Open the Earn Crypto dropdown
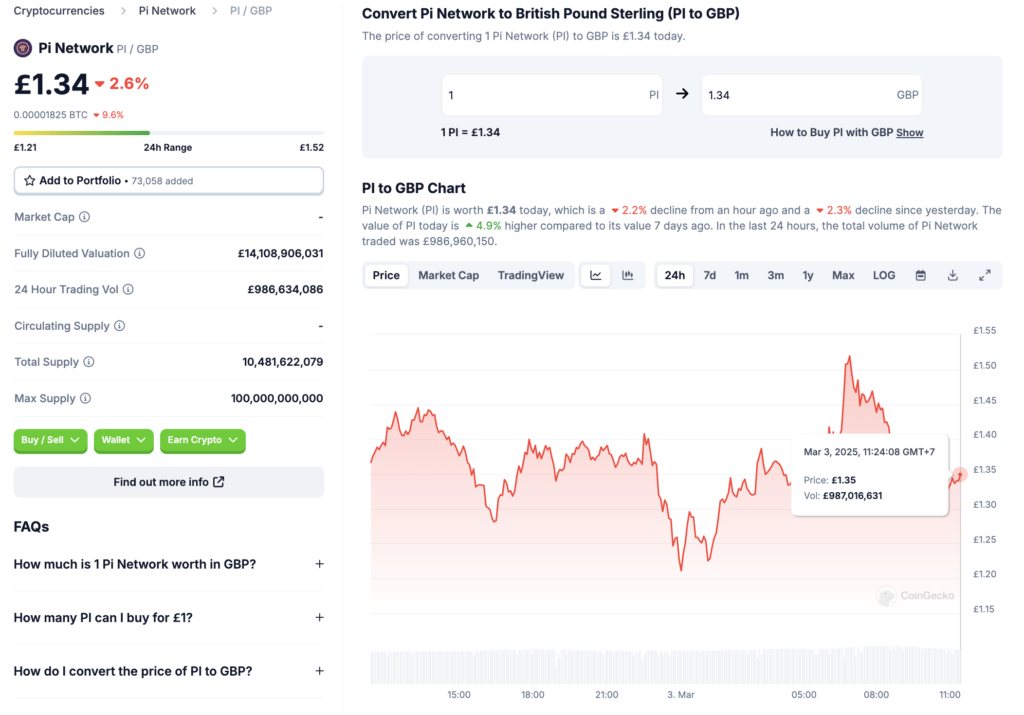 pos(202,440)
